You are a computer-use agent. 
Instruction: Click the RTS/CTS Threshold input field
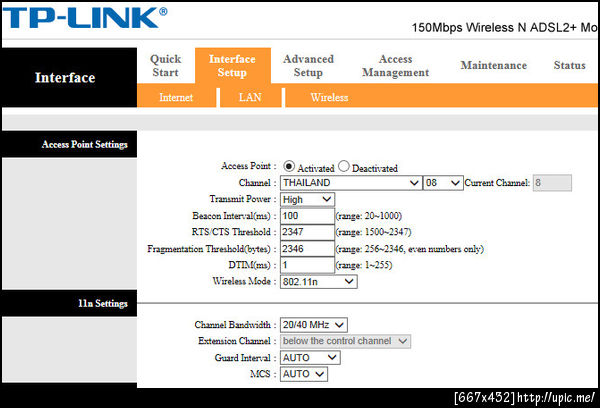pos(307,232)
